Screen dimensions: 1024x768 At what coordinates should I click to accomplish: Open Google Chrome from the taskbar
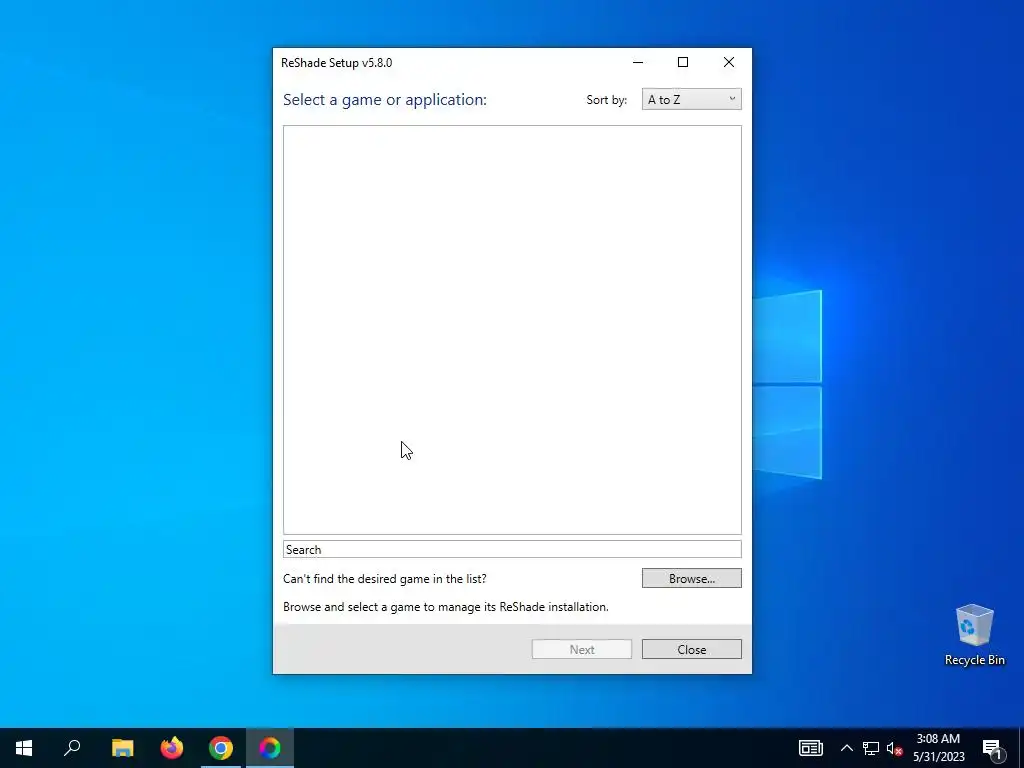coord(221,748)
